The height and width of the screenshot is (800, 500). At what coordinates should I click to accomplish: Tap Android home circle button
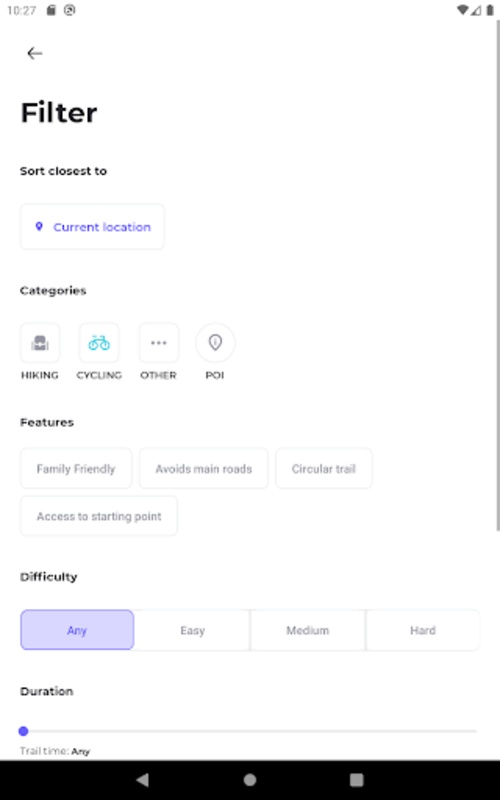(x=250, y=780)
